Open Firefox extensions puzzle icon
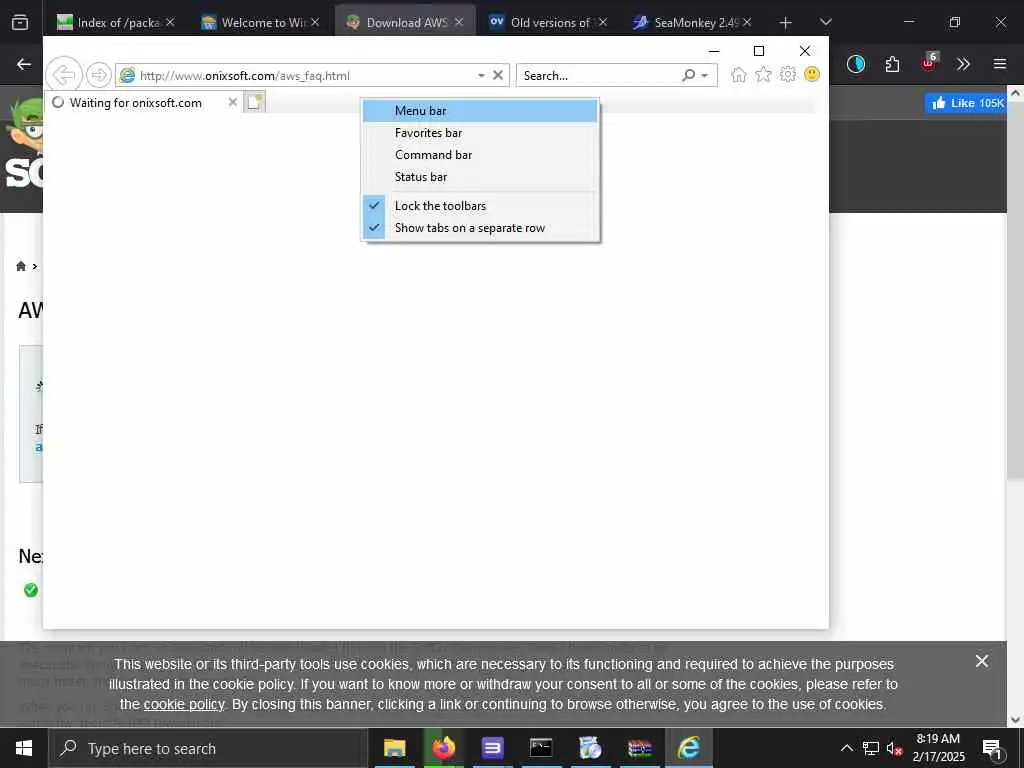Screen dimensions: 1024x768 point(892,64)
